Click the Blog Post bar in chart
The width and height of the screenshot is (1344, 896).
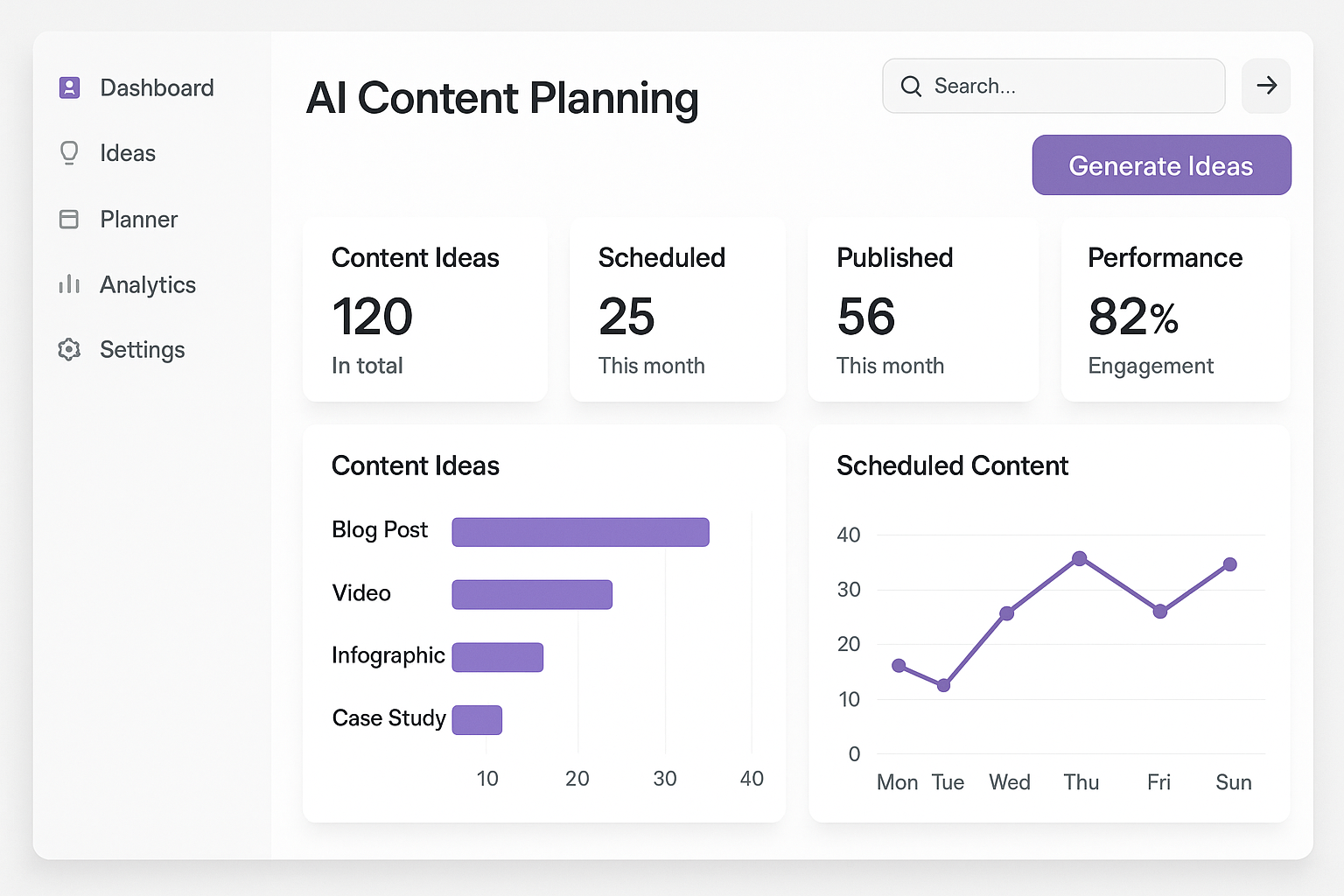pos(580,531)
